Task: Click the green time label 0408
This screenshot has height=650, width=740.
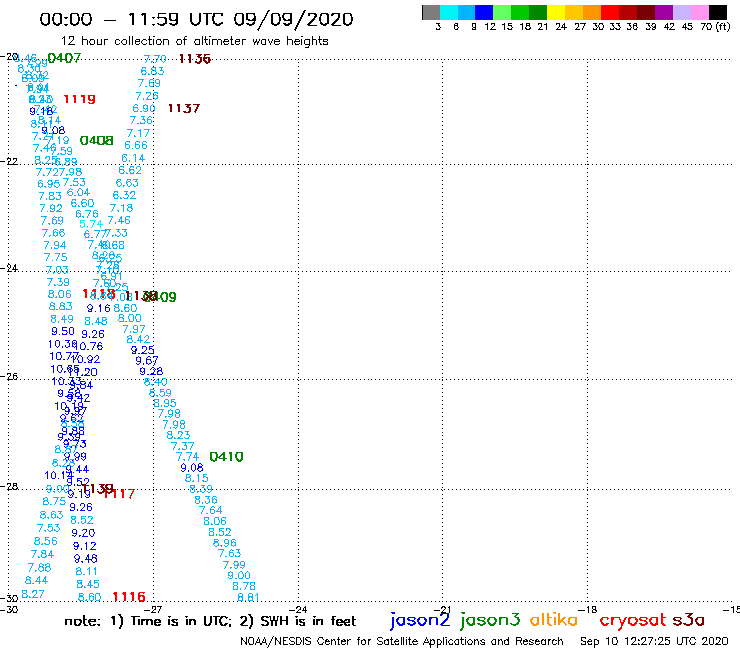Action: [x=96, y=141]
